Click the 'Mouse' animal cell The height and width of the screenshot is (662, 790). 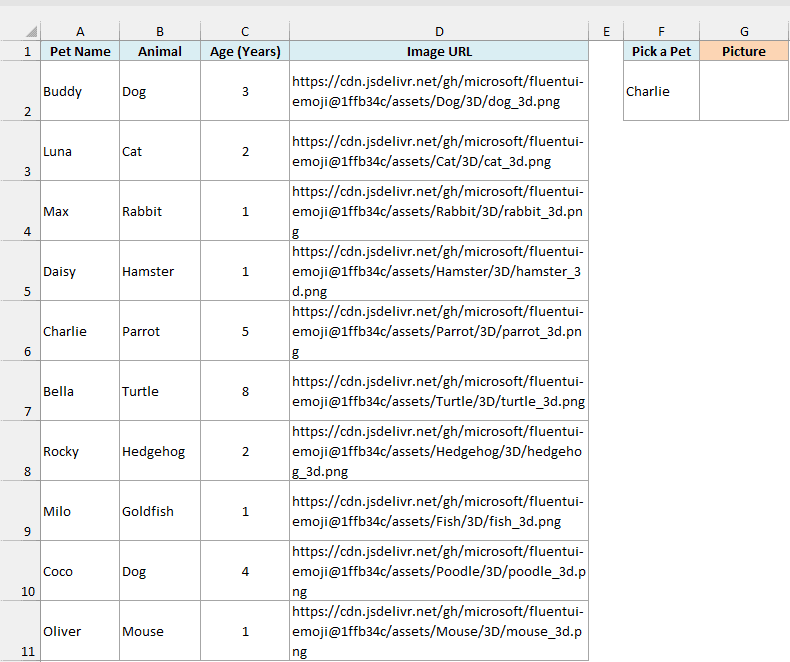coord(160,630)
